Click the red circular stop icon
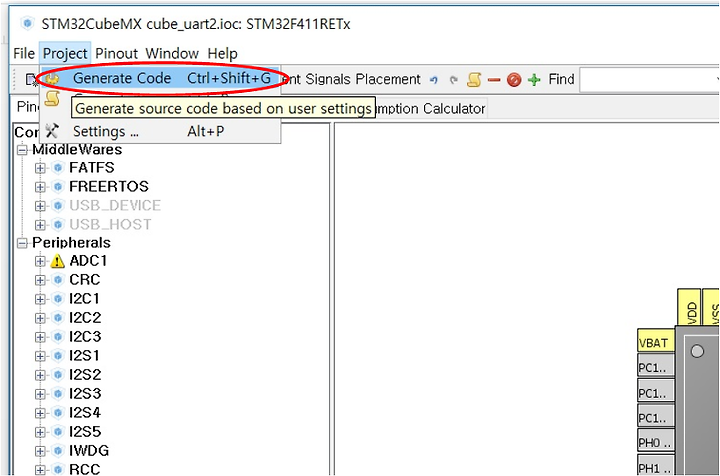Screen dimensions: 720x476 [x=514, y=80]
